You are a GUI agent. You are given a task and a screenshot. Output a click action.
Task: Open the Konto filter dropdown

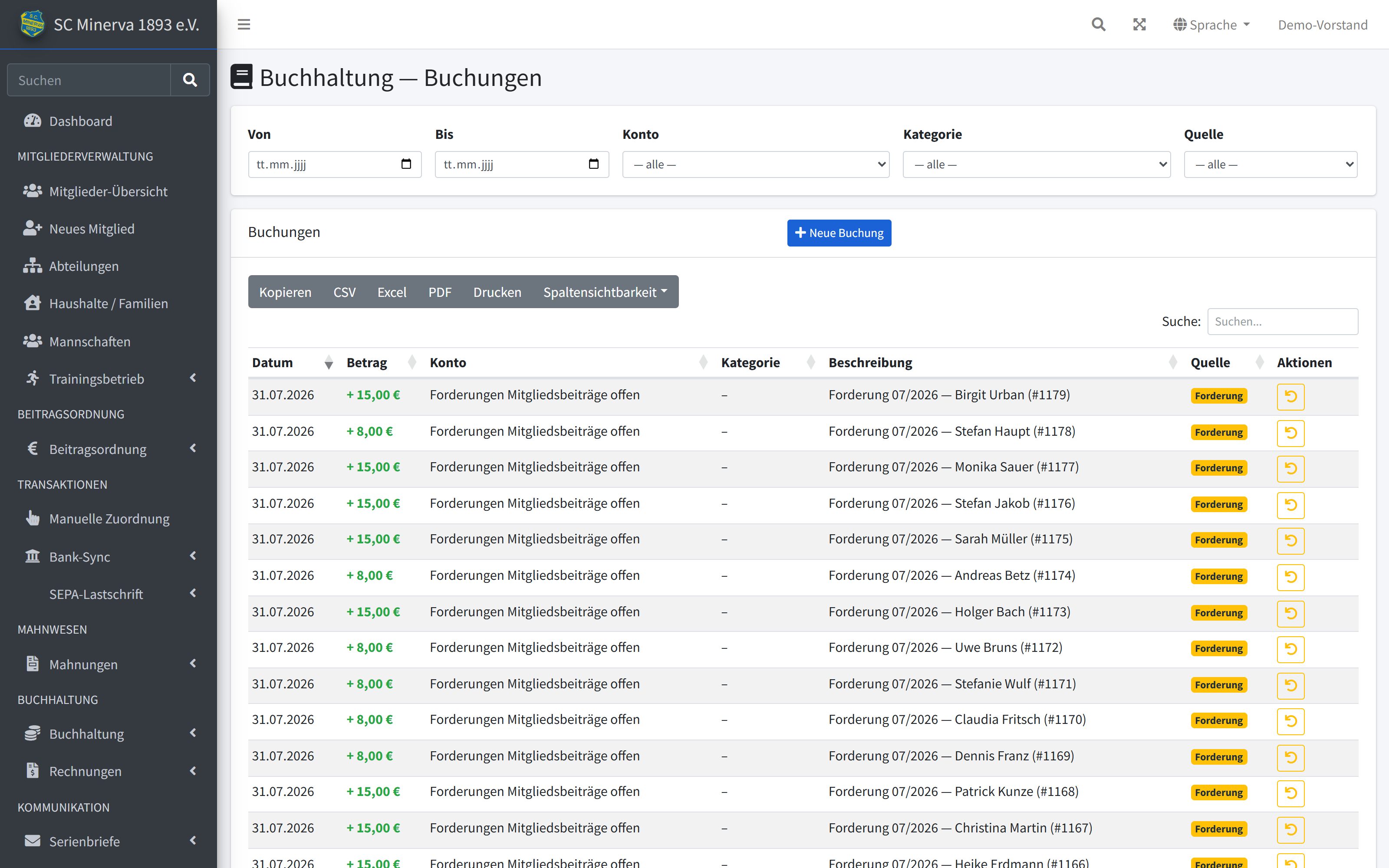[x=756, y=164]
